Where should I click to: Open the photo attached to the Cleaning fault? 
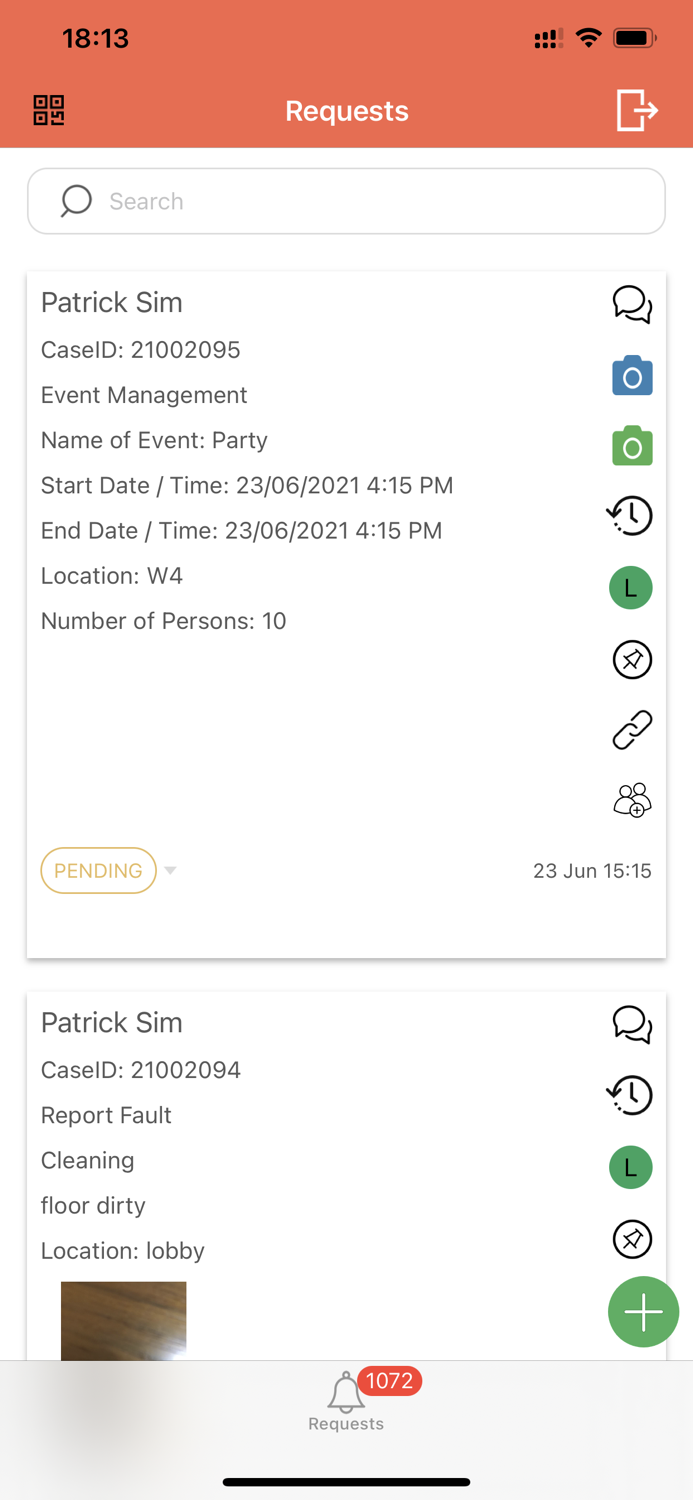[x=123, y=1320]
